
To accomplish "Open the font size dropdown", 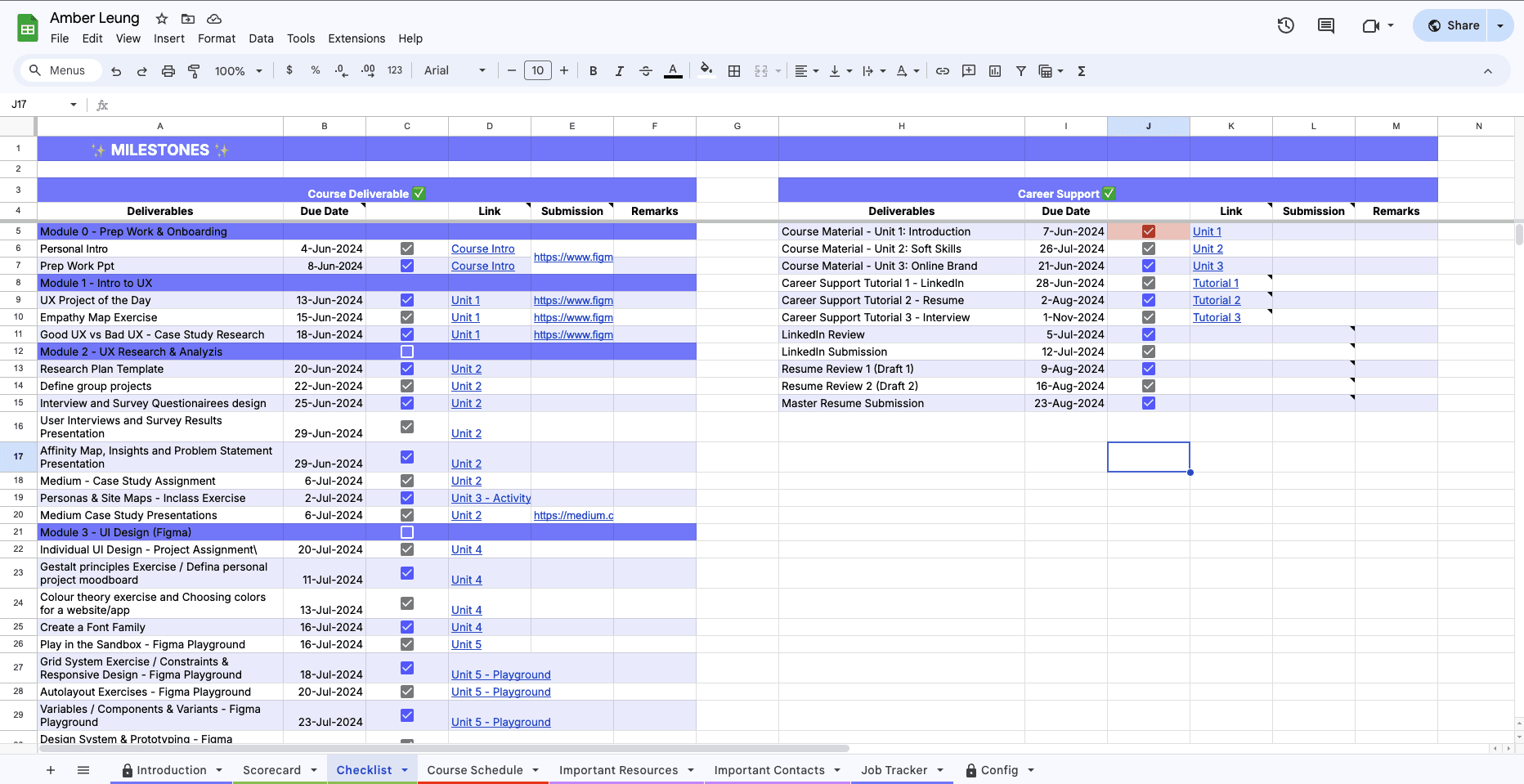I will pos(538,70).
